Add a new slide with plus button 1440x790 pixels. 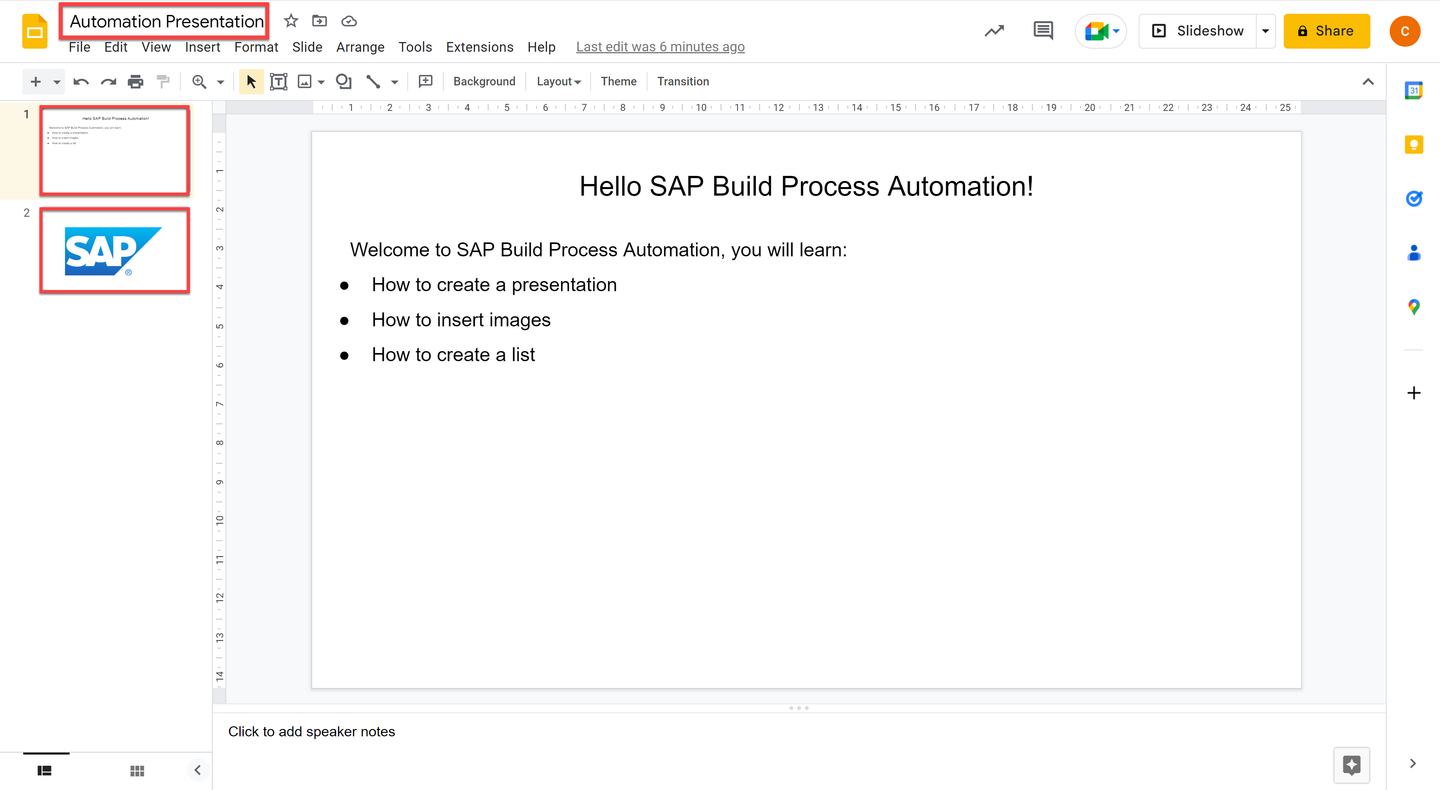[x=36, y=82]
